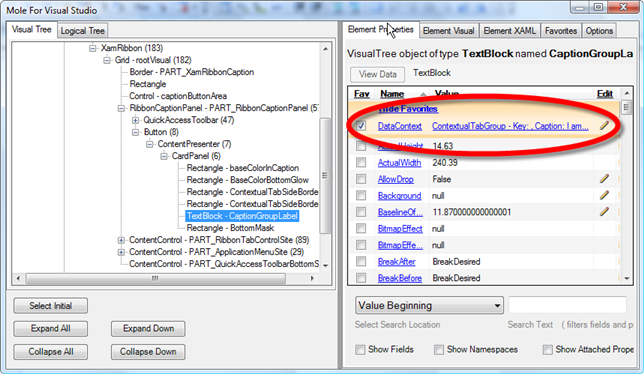
Task: Uncheck the DataContext favorite checkbox
Action: (361, 126)
